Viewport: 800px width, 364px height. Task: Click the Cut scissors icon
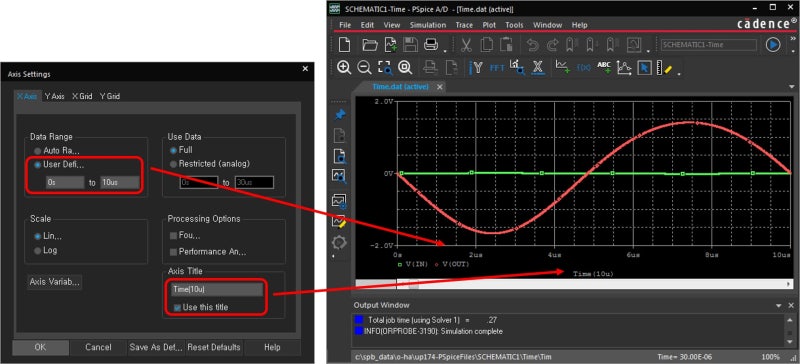click(466, 45)
